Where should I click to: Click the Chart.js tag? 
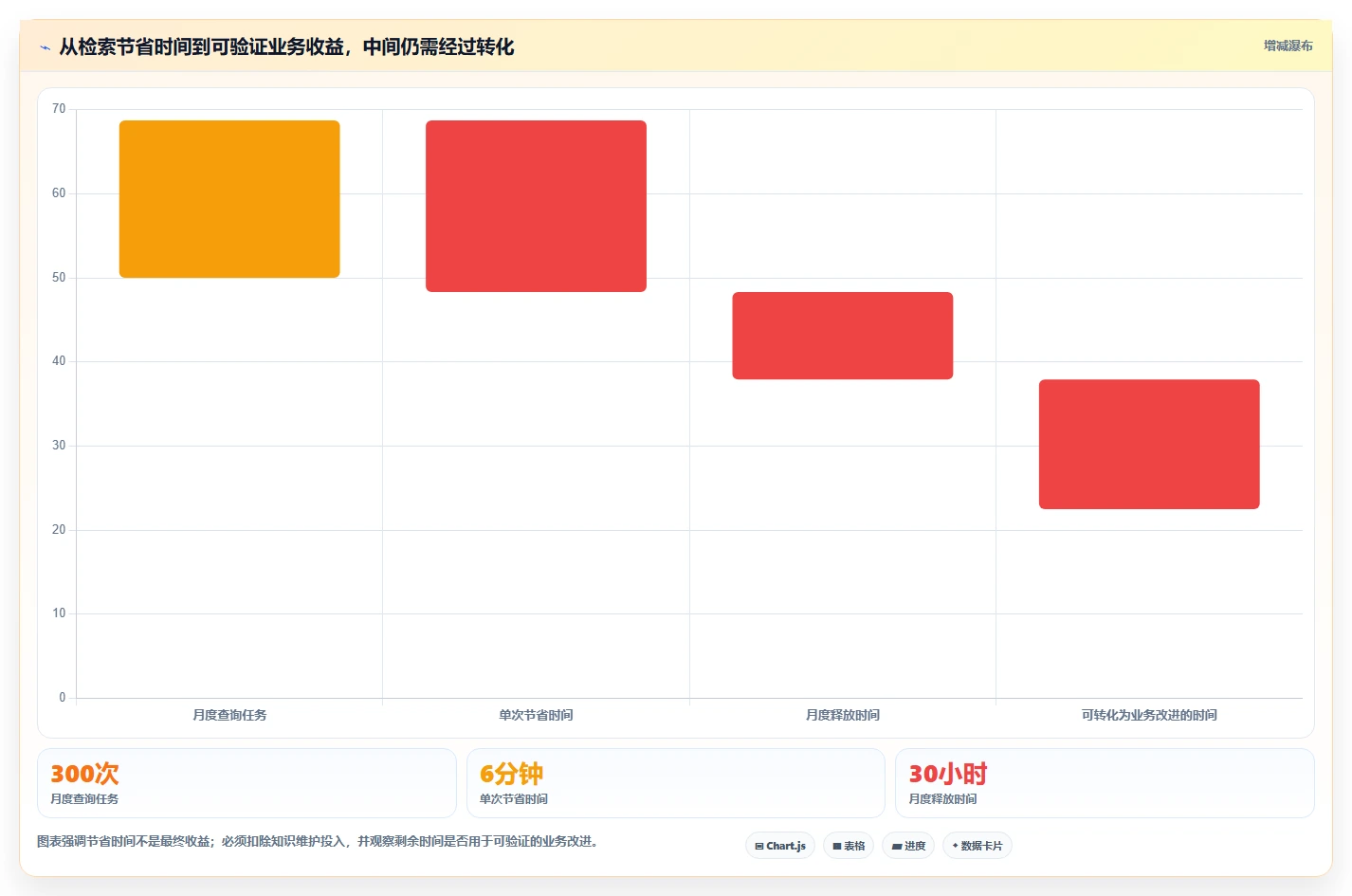tap(780, 846)
